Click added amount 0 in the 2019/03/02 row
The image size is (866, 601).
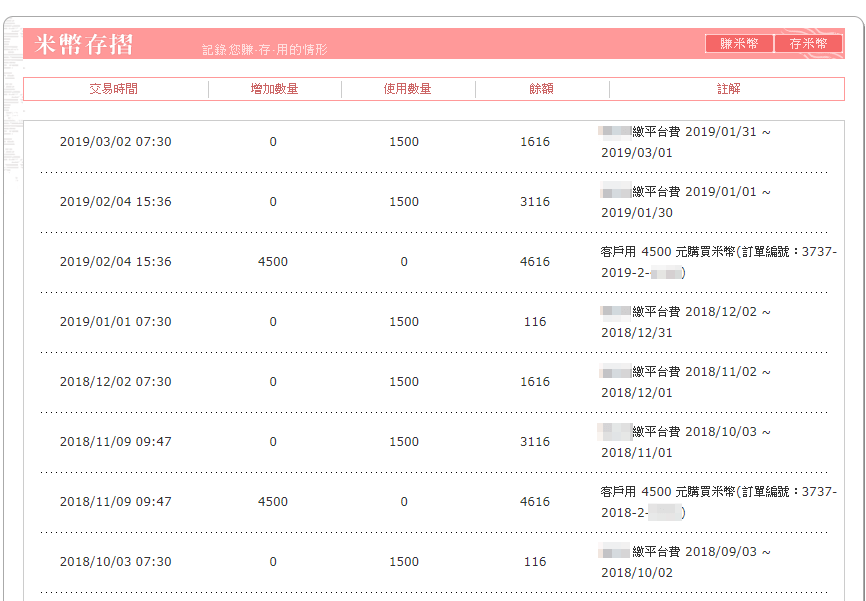tap(273, 142)
